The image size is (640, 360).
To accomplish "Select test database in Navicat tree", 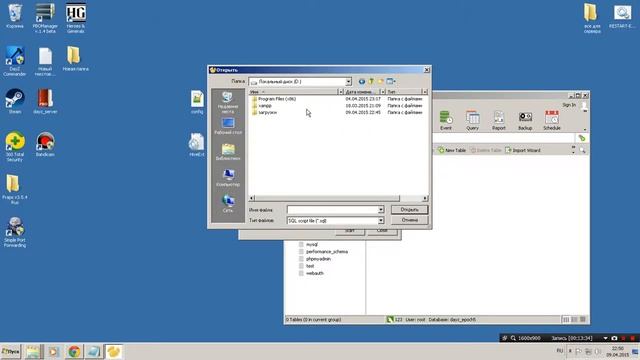I will [310, 266].
